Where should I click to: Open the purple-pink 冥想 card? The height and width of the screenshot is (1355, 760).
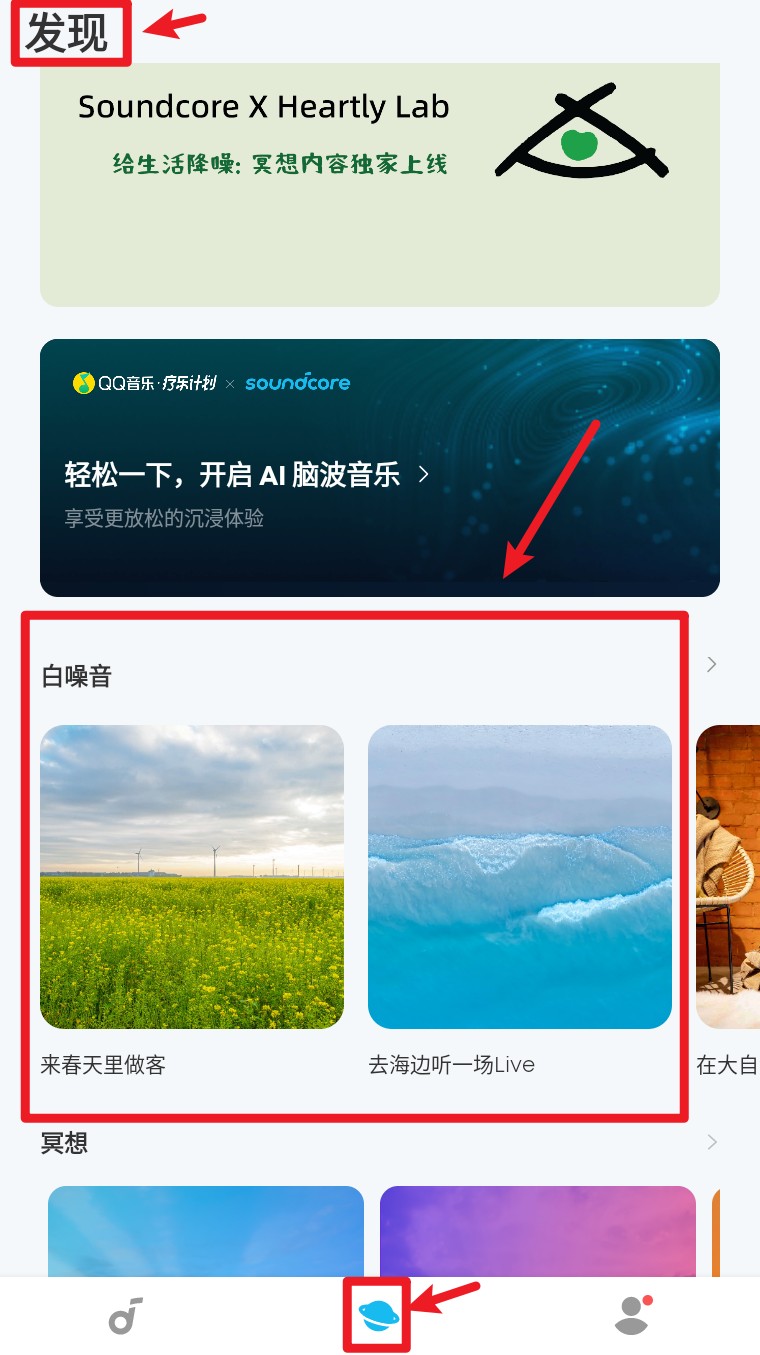[538, 1231]
